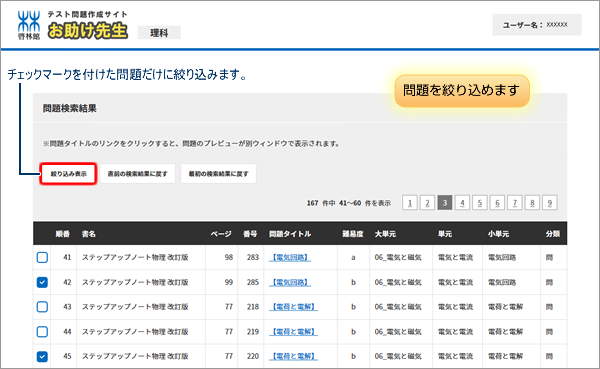Screen dimensions: 600x369
Task: Open 電気回路 problem link in row 41
Action: pyautogui.click(x=290, y=257)
